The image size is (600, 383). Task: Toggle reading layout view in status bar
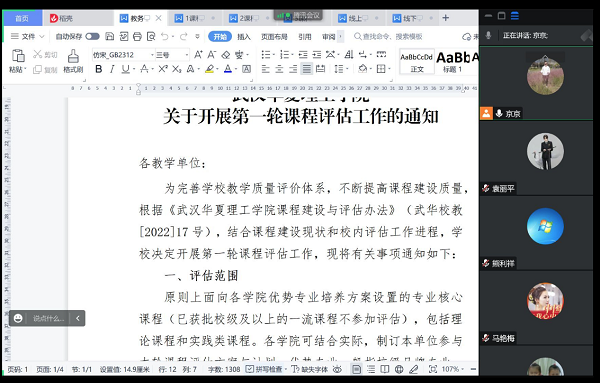click(385, 369)
